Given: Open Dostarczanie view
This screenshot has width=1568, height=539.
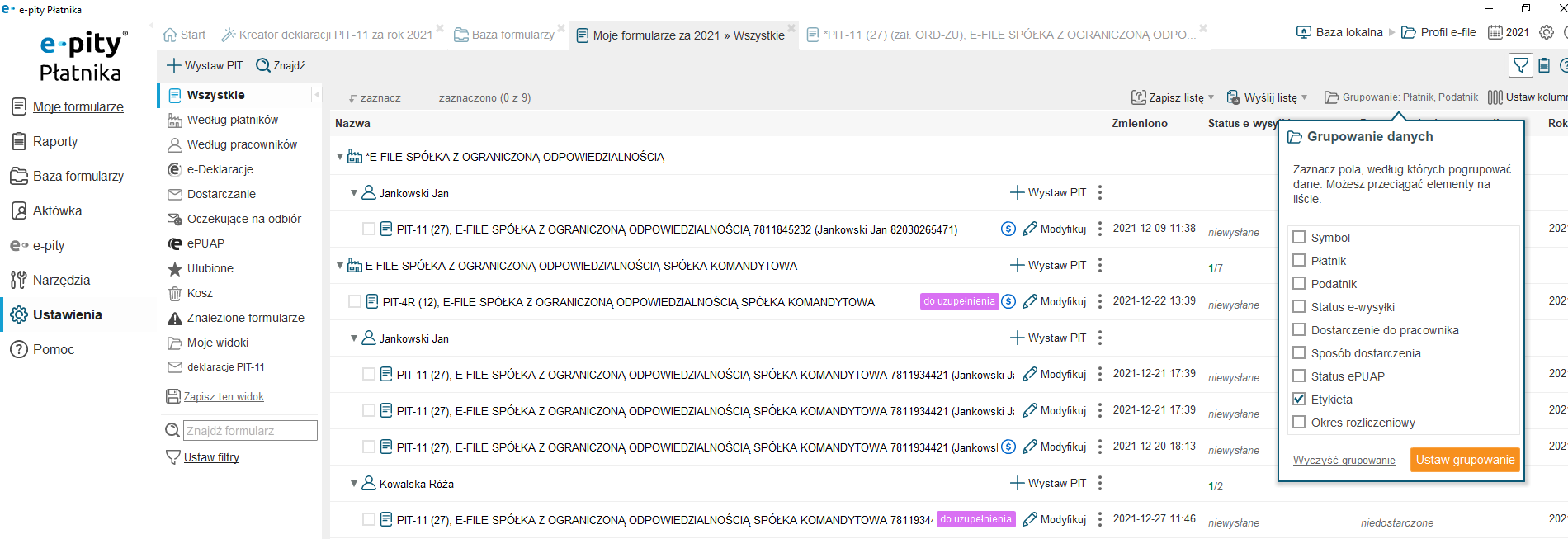Looking at the screenshot, I should [211, 194].
